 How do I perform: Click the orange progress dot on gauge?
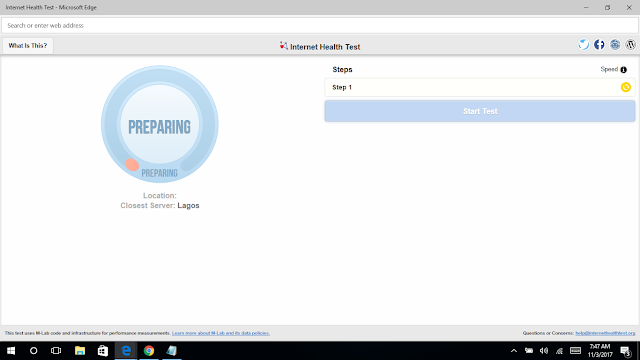(132, 164)
